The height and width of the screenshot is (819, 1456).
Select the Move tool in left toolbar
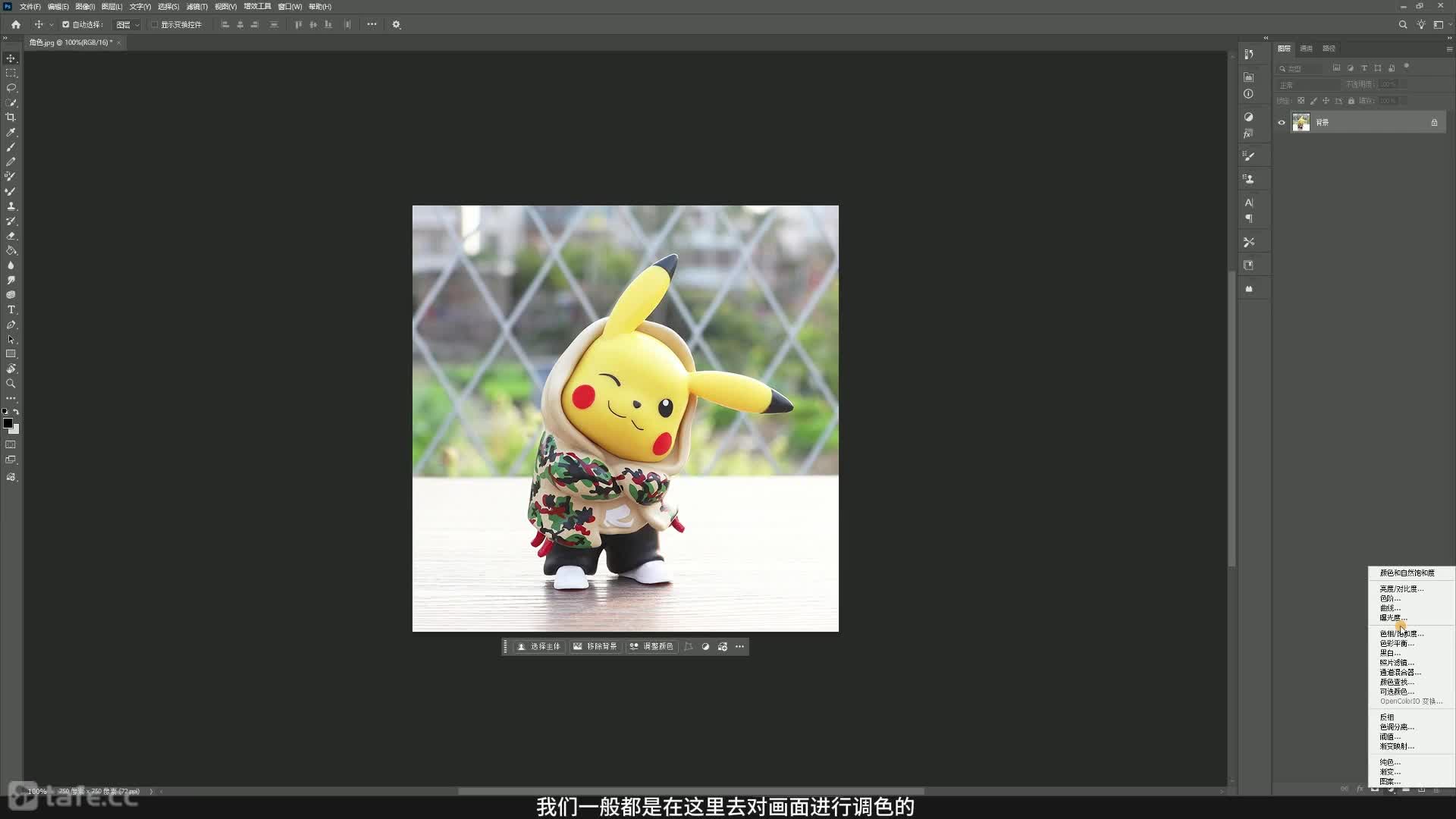click(11, 58)
